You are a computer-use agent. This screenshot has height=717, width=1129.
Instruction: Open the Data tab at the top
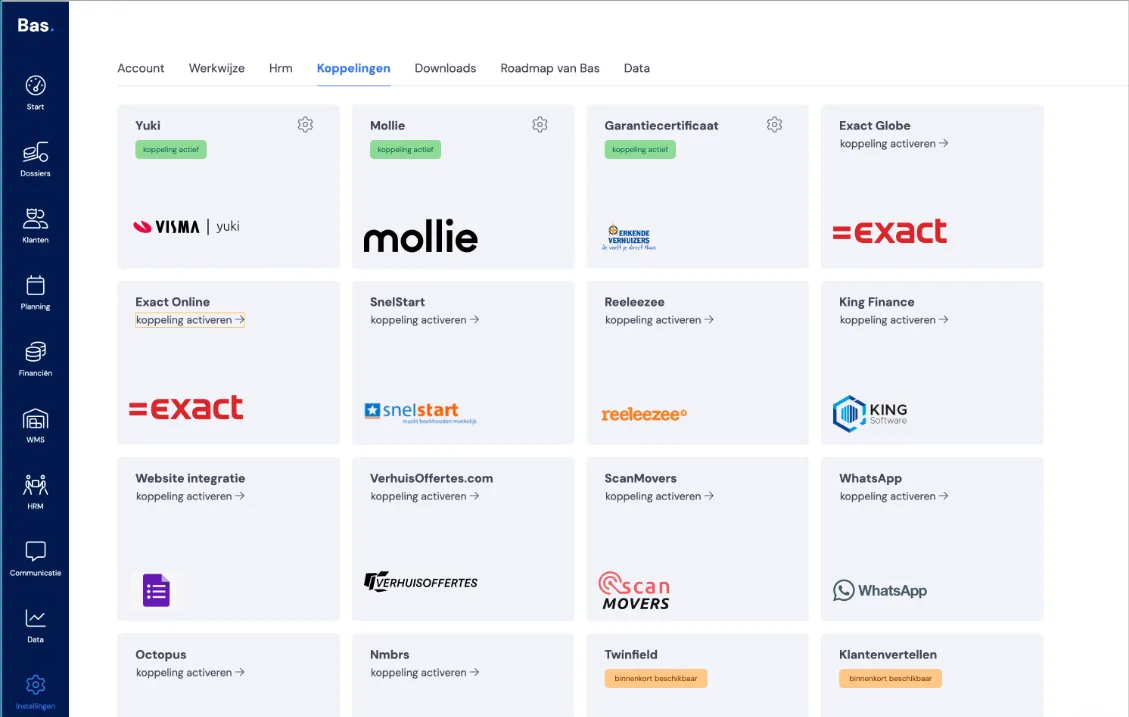pos(637,68)
